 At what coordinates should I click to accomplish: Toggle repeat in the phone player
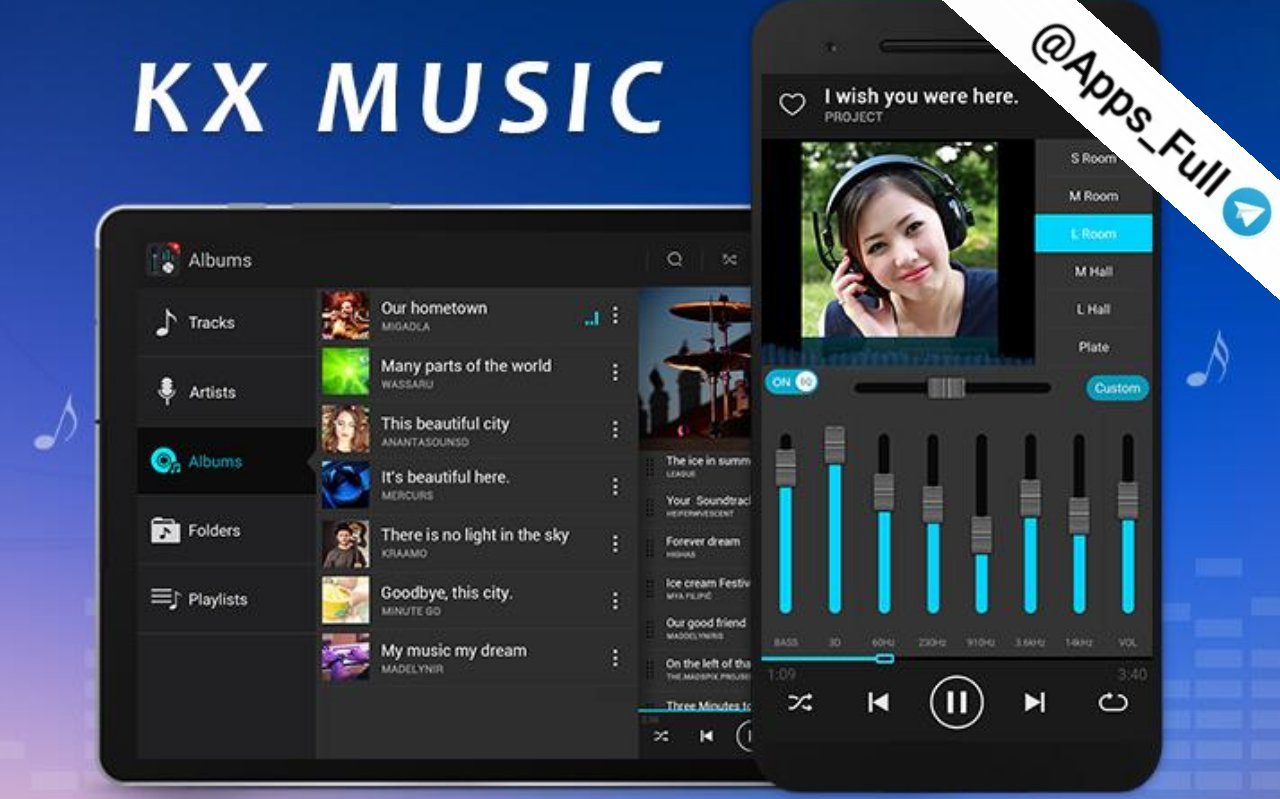[1112, 703]
